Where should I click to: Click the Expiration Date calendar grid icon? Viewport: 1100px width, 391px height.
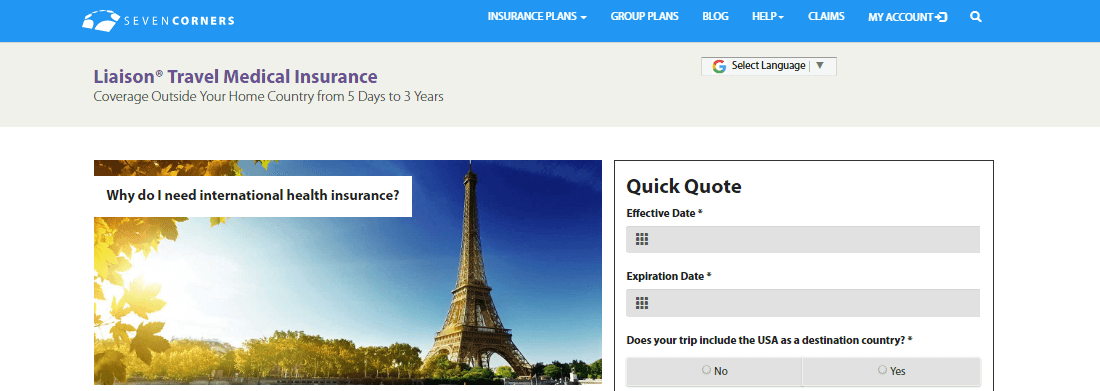641,303
